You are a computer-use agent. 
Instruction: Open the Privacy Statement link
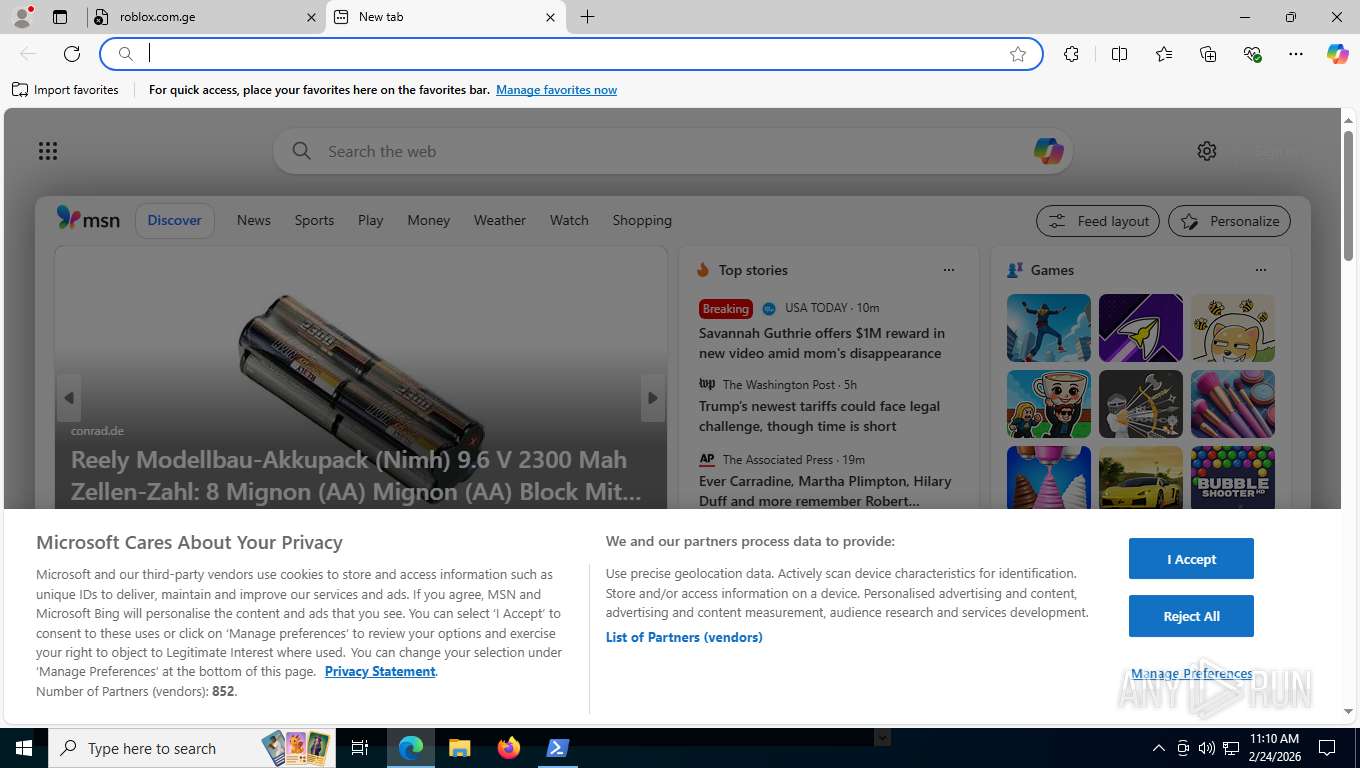[x=380, y=672]
